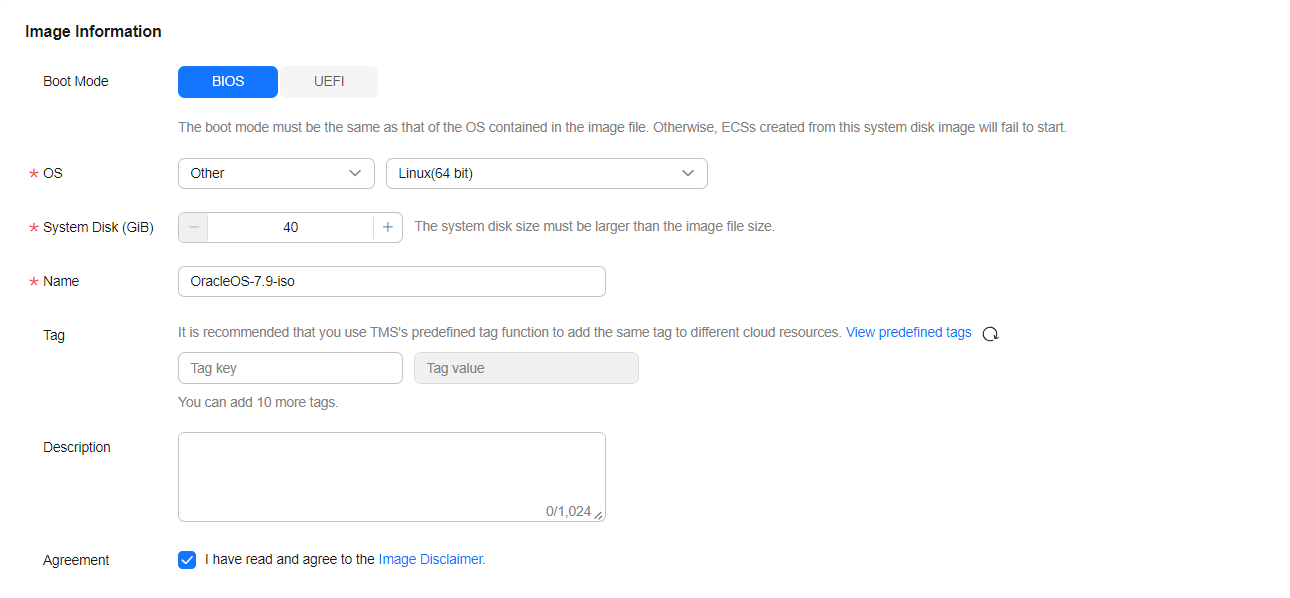Switch boot mode to UEFI
This screenshot has height=598, width=1290.
329,82
